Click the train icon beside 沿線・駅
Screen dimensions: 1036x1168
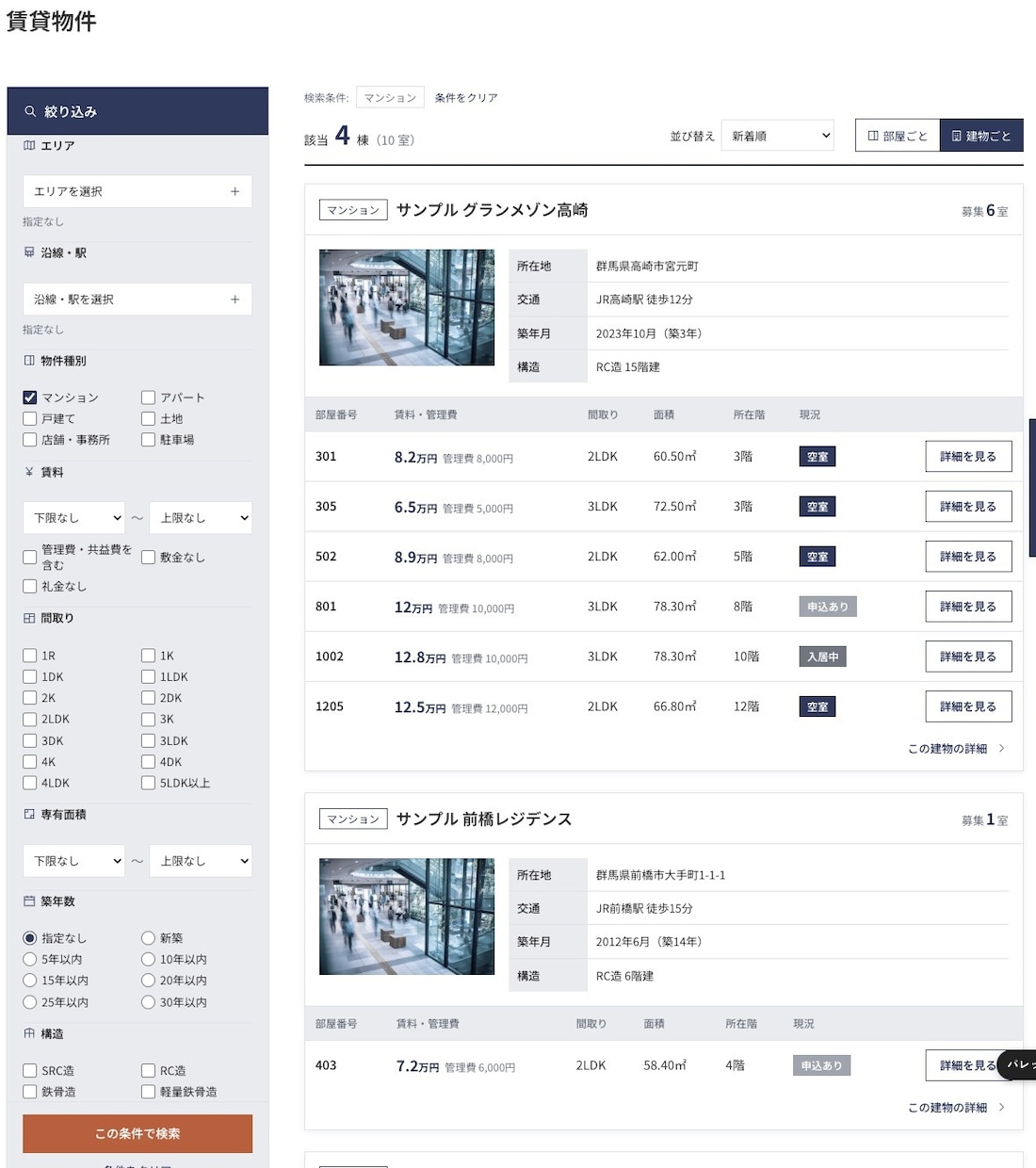pos(29,252)
